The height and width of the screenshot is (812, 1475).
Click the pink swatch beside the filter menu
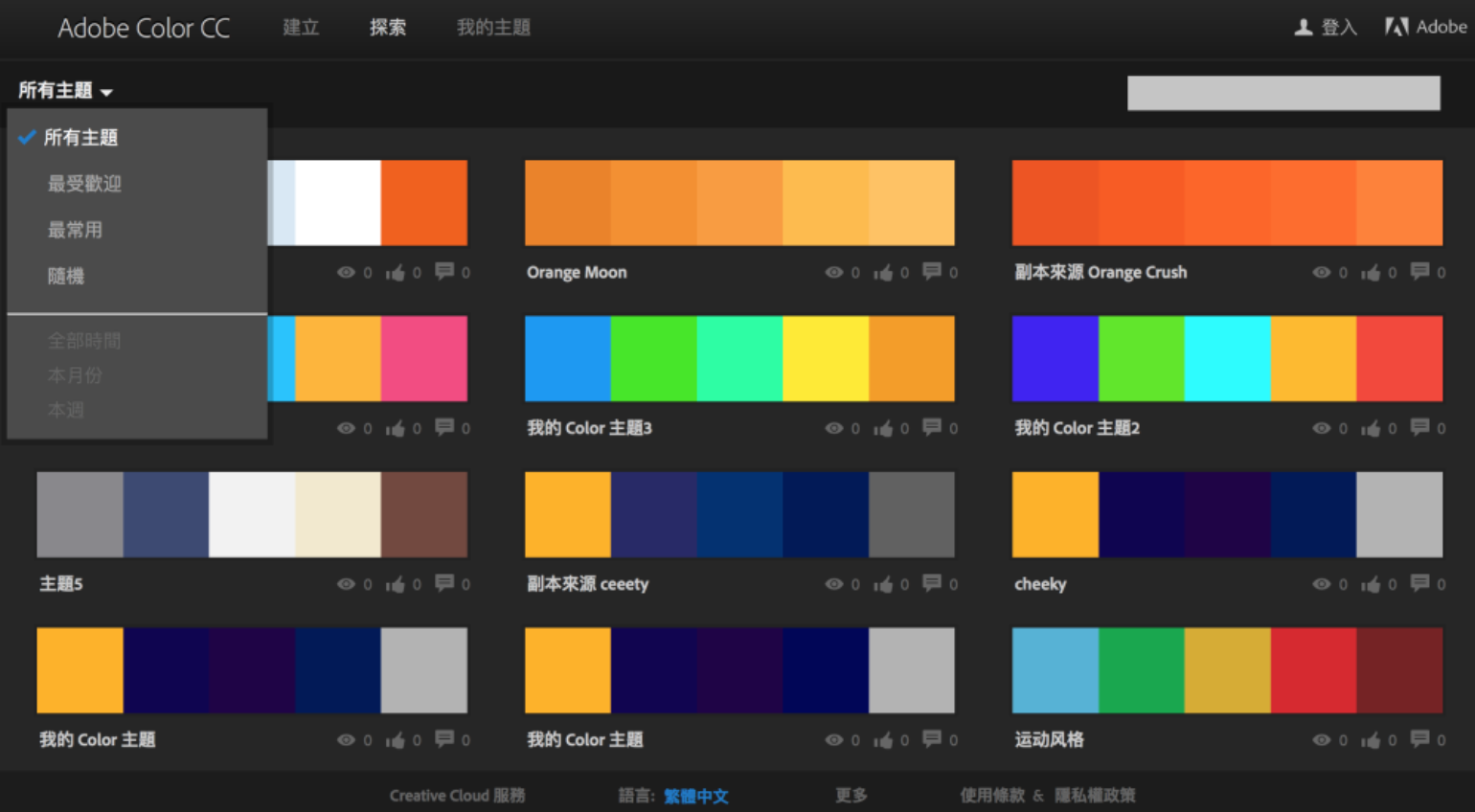coord(424,359)
